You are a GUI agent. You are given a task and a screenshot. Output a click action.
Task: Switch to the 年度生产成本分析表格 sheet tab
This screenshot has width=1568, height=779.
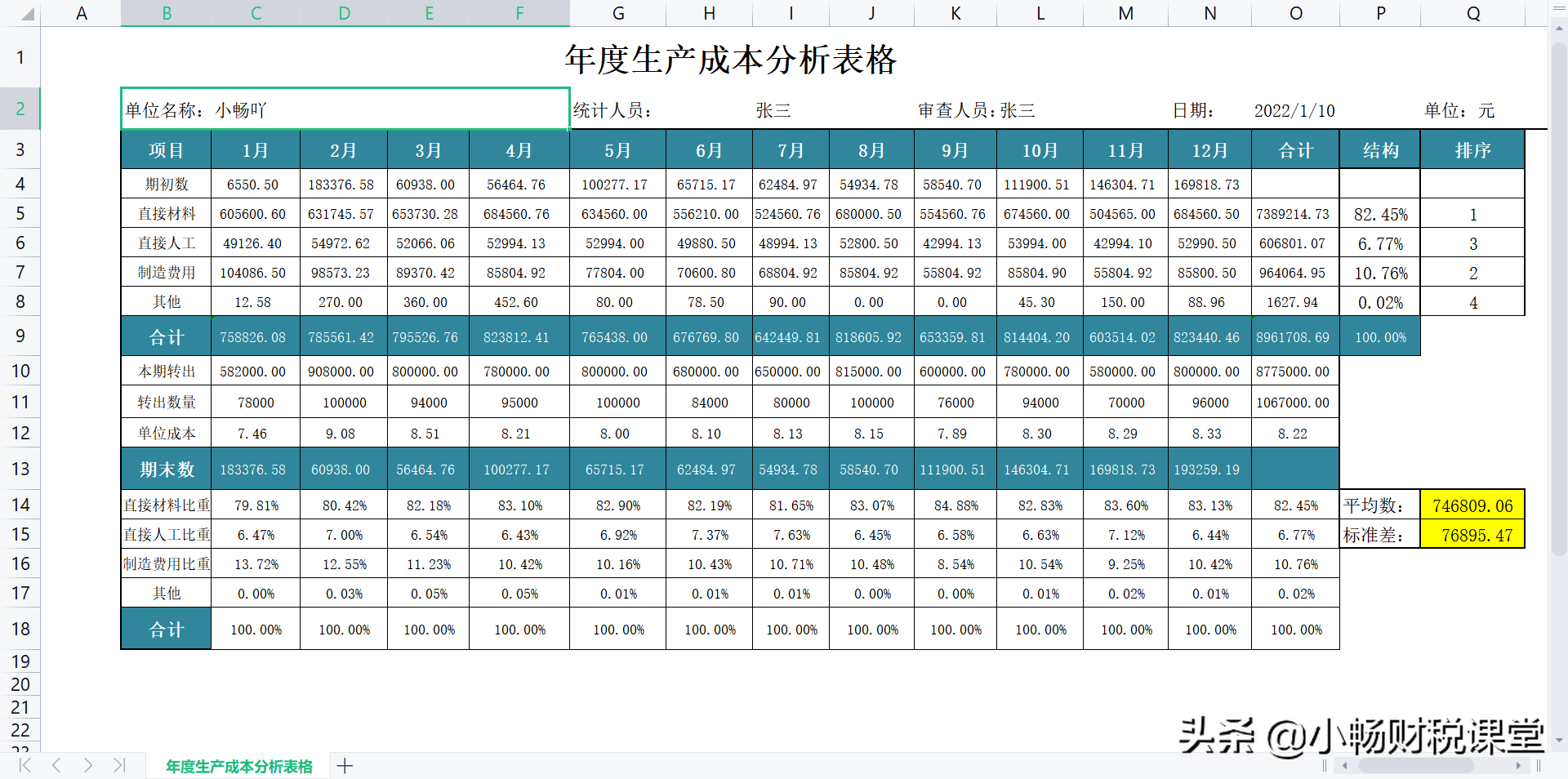click(238, 766)
